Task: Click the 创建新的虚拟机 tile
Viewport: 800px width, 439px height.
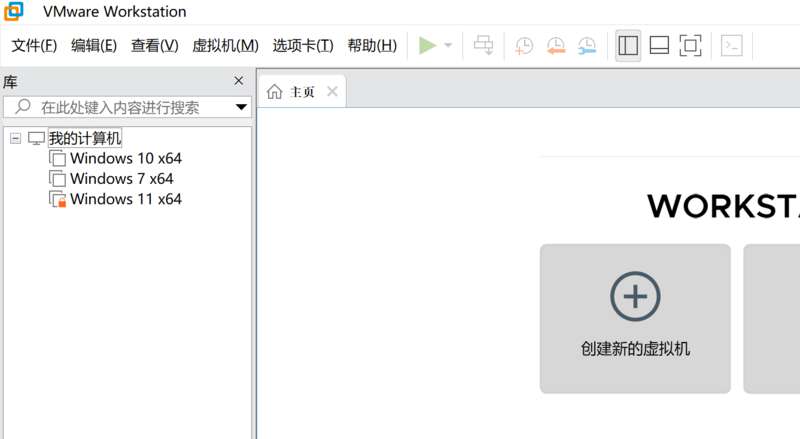Action: point(635,319)
